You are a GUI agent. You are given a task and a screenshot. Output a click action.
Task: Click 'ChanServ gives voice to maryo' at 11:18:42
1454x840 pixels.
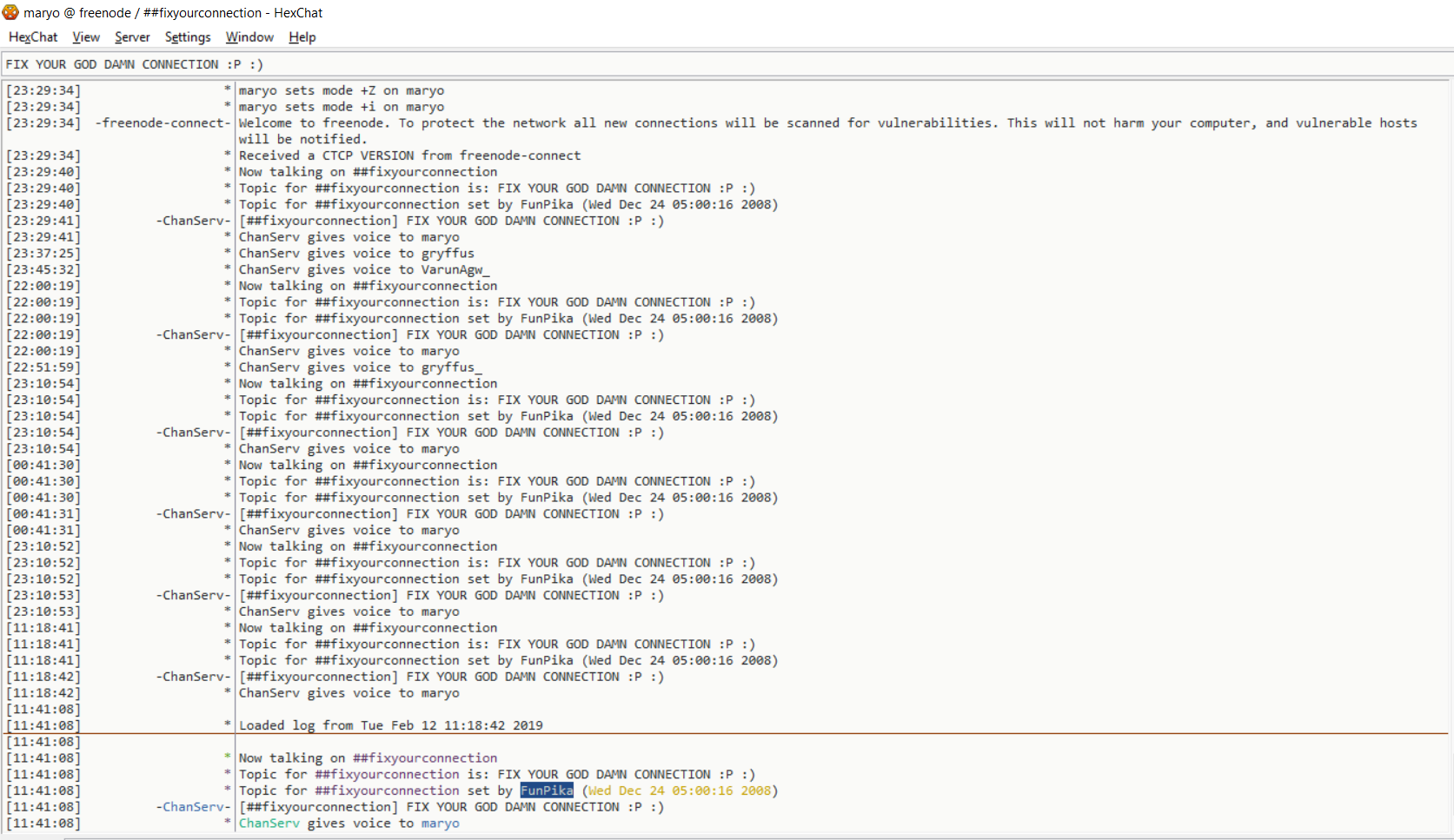pyautogui.click(x=349, y=693)
